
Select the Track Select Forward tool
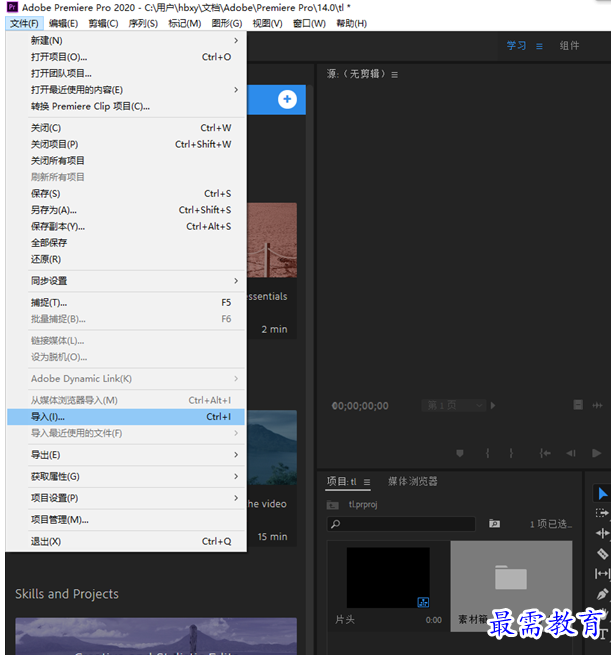click(602, 513)
